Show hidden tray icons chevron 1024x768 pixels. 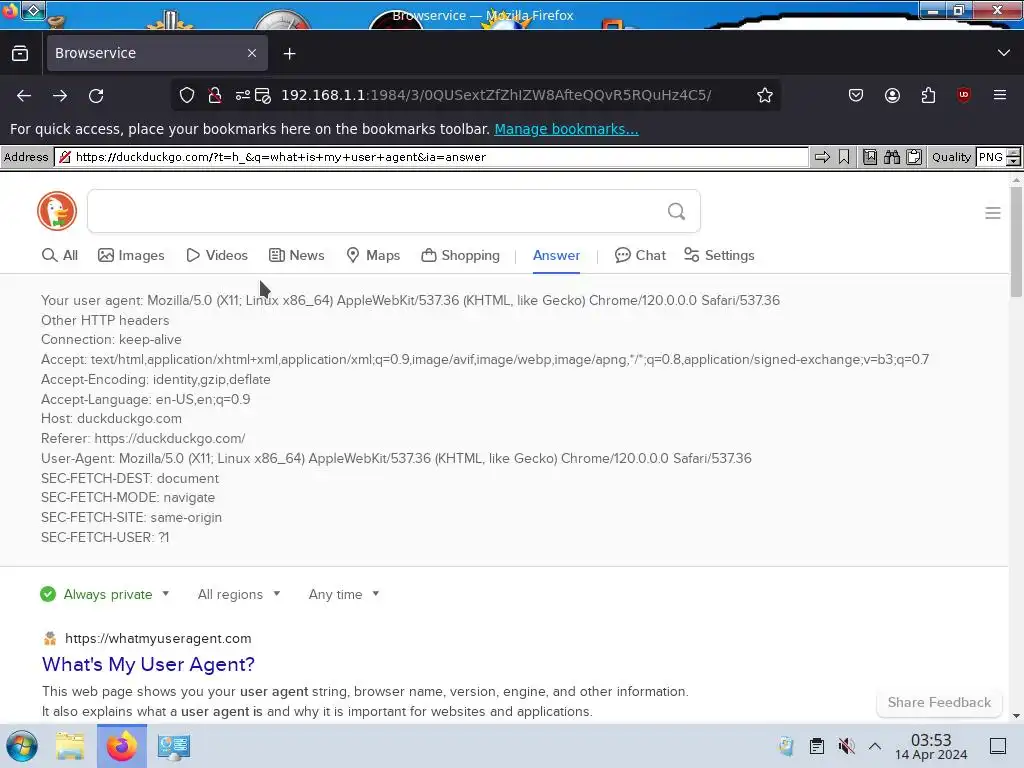(875, 746)
